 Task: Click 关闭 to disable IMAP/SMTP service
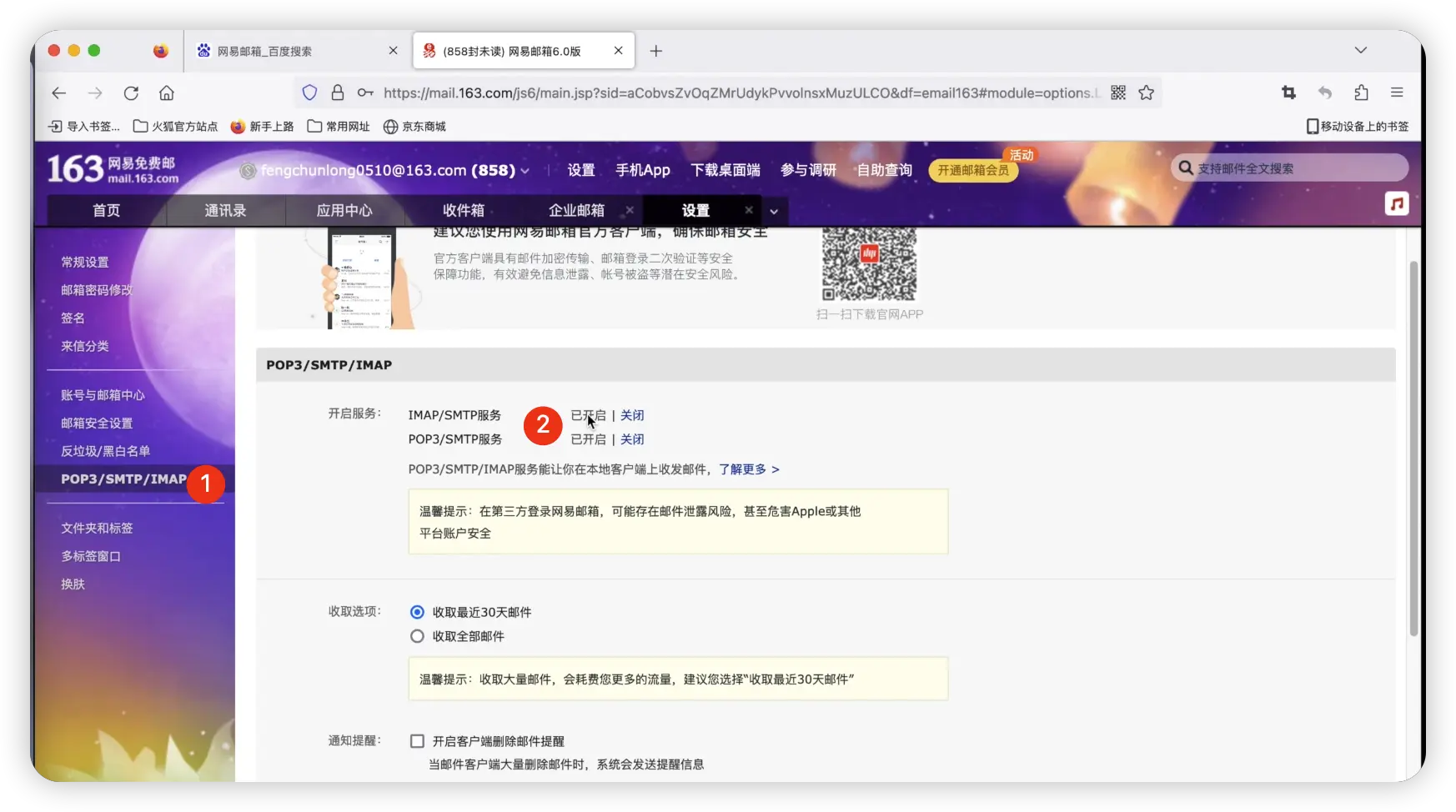[632, 415]
